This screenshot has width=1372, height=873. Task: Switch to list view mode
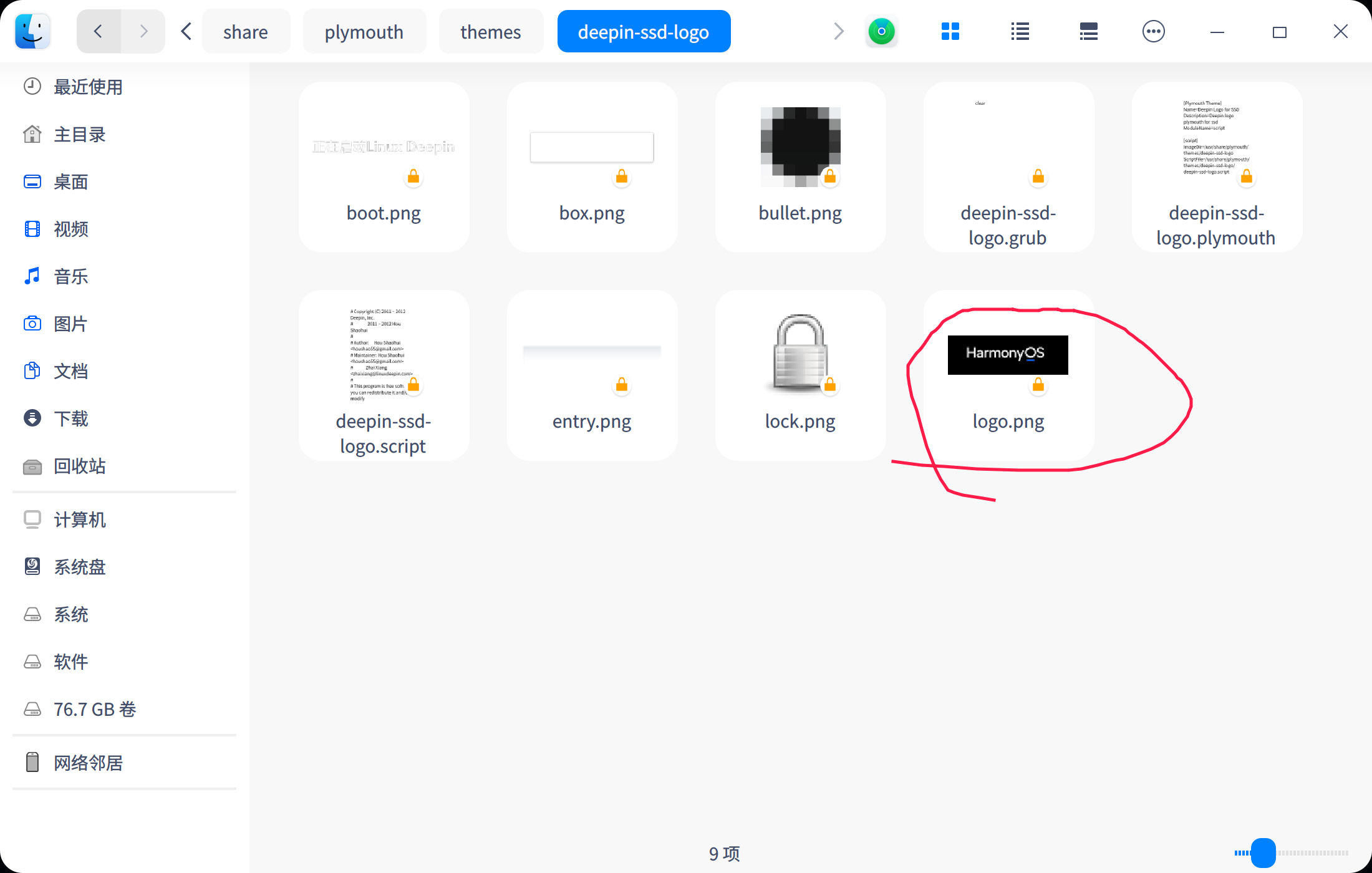point(1020,31)
